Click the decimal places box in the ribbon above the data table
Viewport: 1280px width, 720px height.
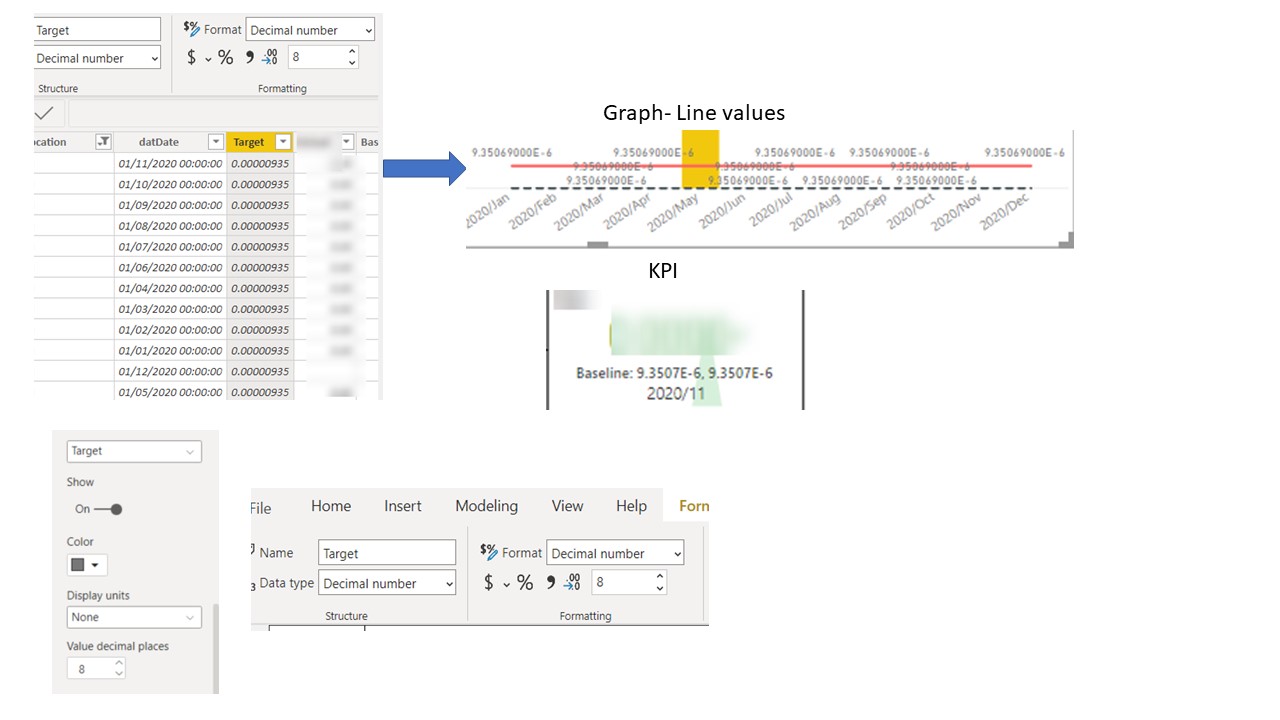pyautogui.click(x=323, y=57)
